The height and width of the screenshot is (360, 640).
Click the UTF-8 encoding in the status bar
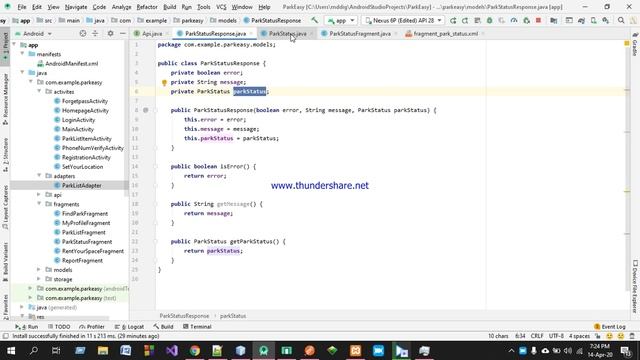tap(556, 336)
